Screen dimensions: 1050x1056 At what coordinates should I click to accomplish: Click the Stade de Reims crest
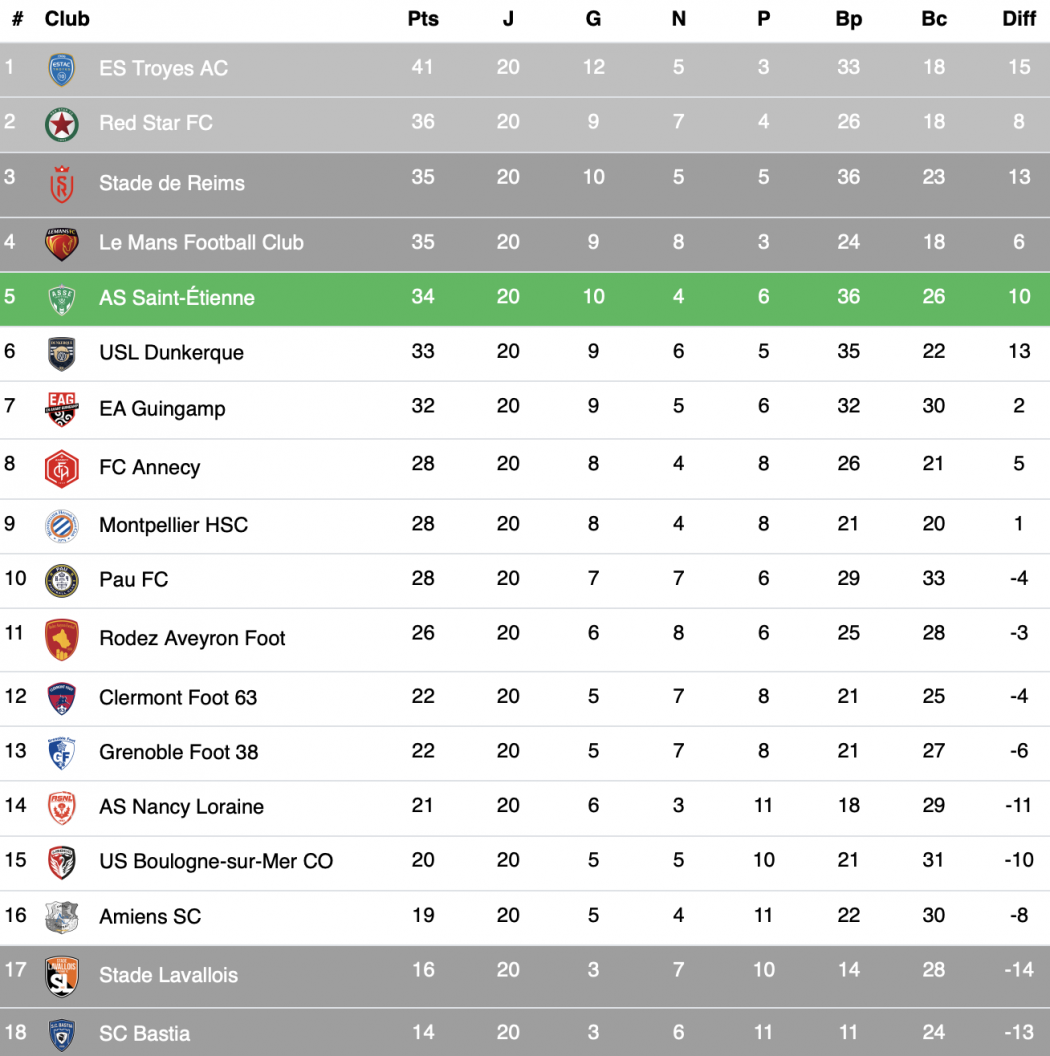click(62, 184)
